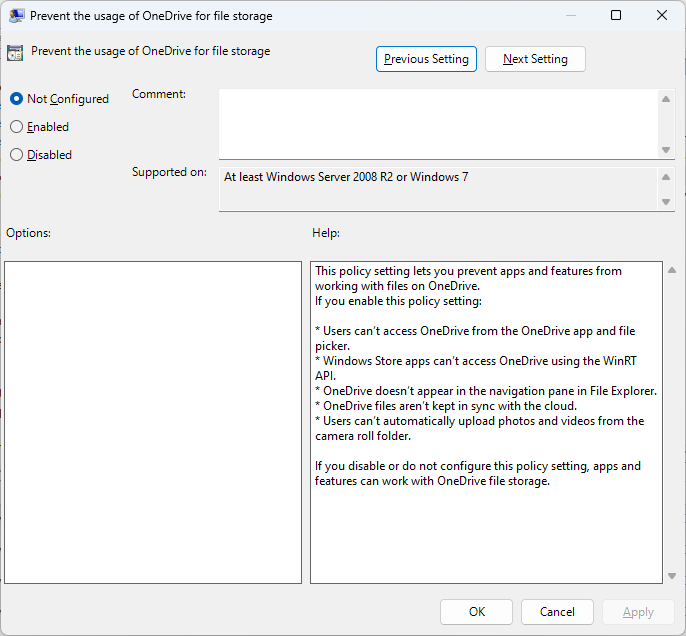Click inside the Comment text box

click(438, 123)
